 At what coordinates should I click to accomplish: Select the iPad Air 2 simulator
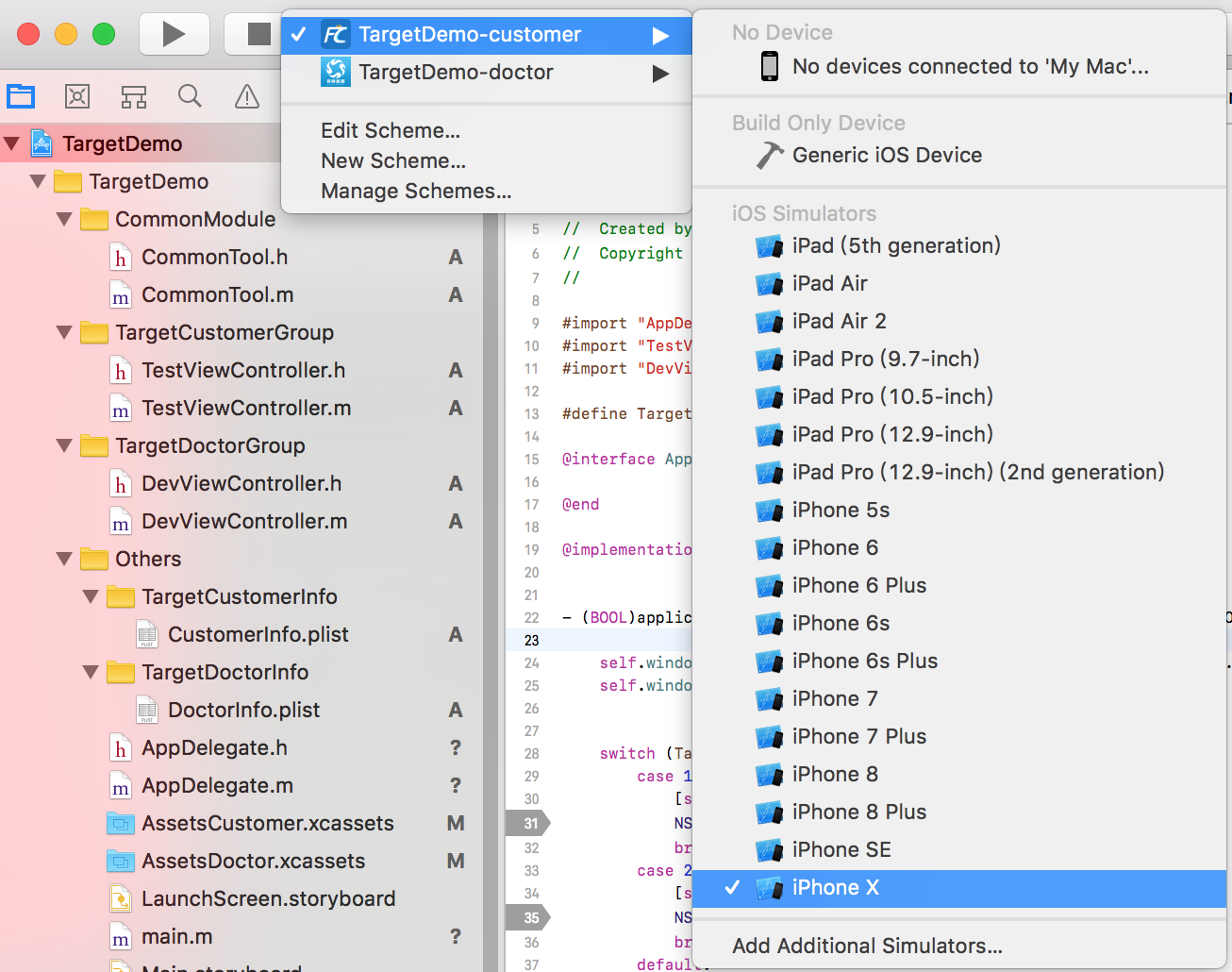pos(959,321)
